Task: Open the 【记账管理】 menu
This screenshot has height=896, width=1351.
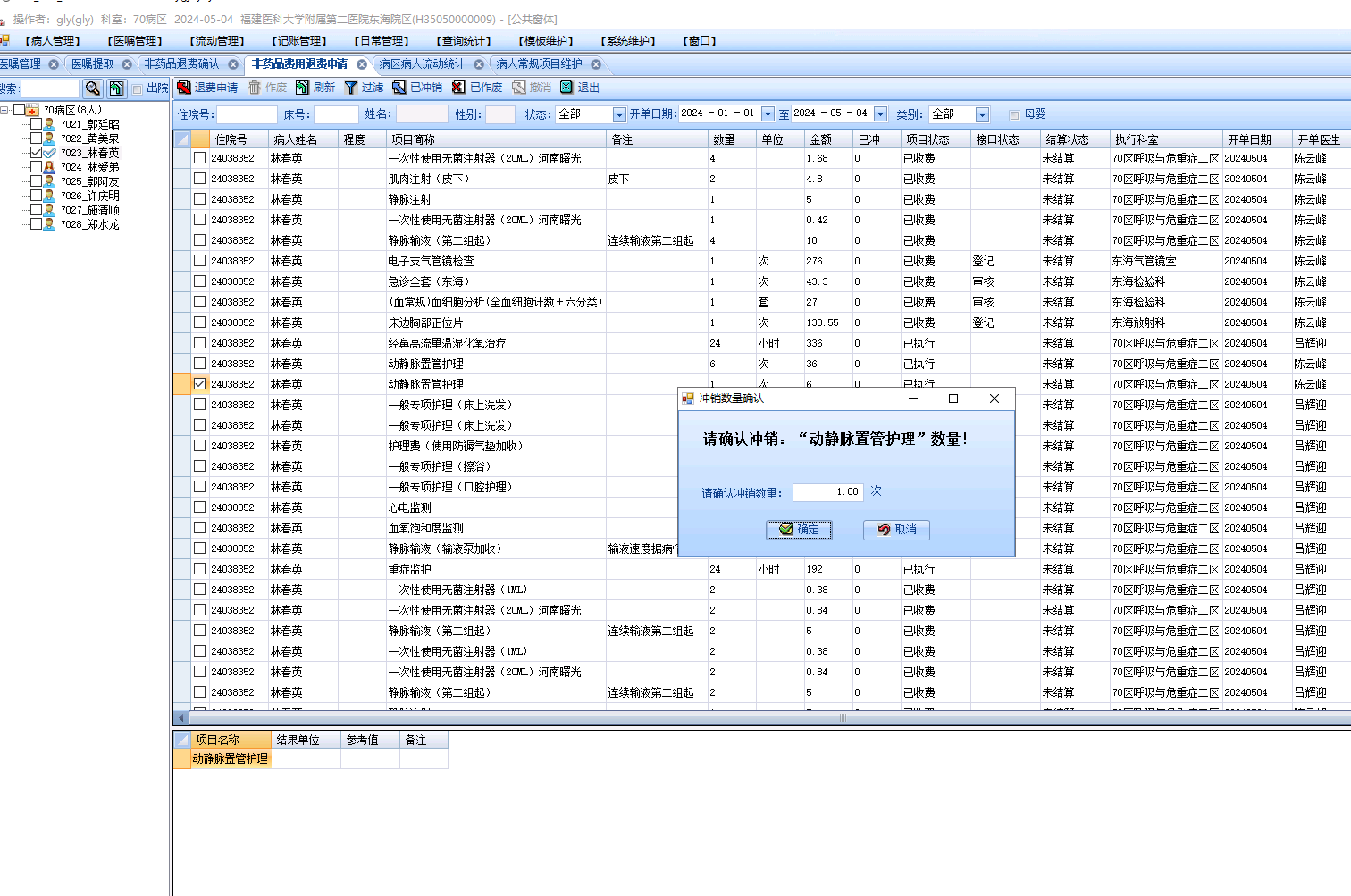Action: [x=299, y=41]
